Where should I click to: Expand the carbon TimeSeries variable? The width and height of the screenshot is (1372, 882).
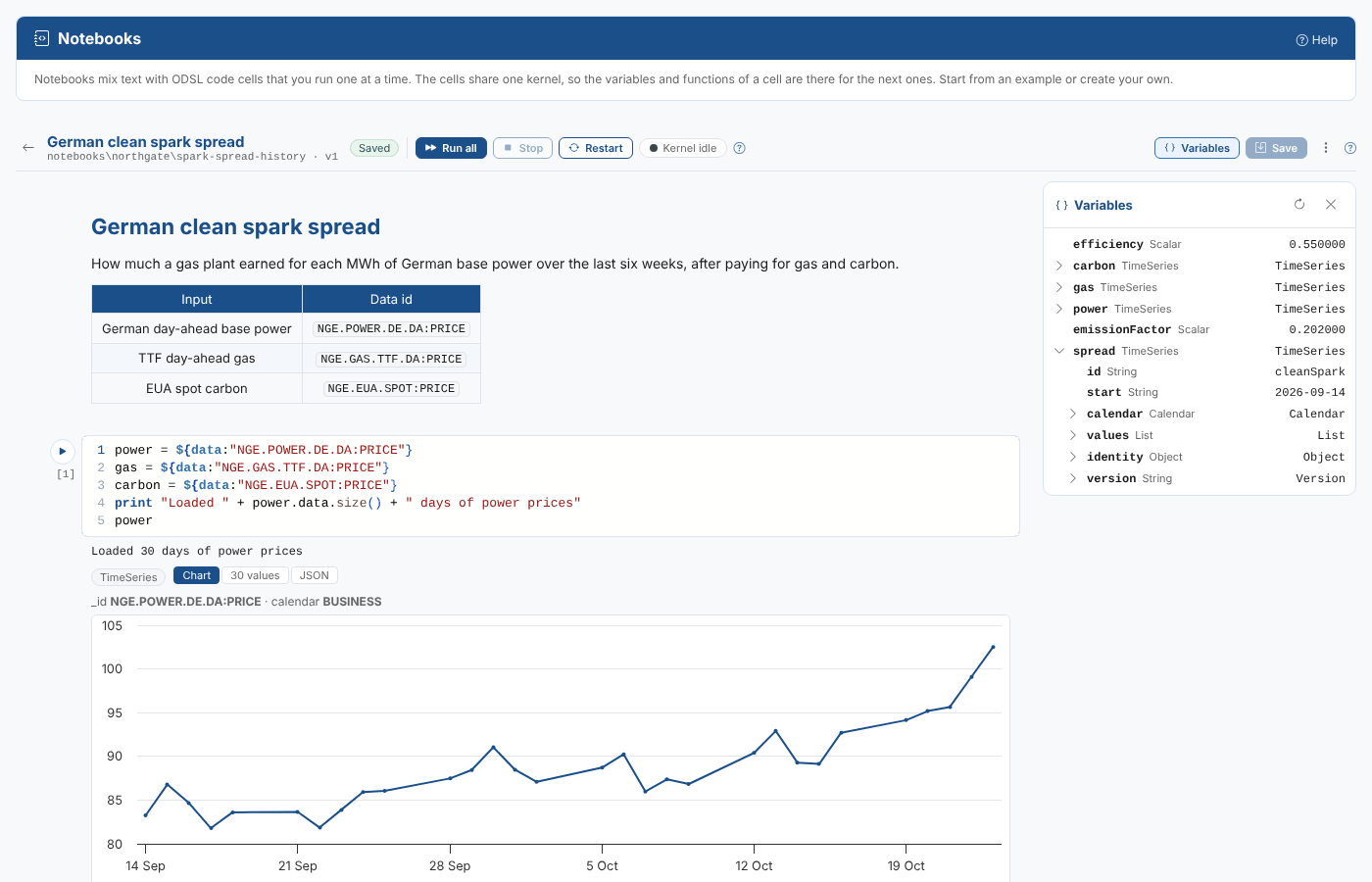pyautogui.click(x=1059, y=266)
